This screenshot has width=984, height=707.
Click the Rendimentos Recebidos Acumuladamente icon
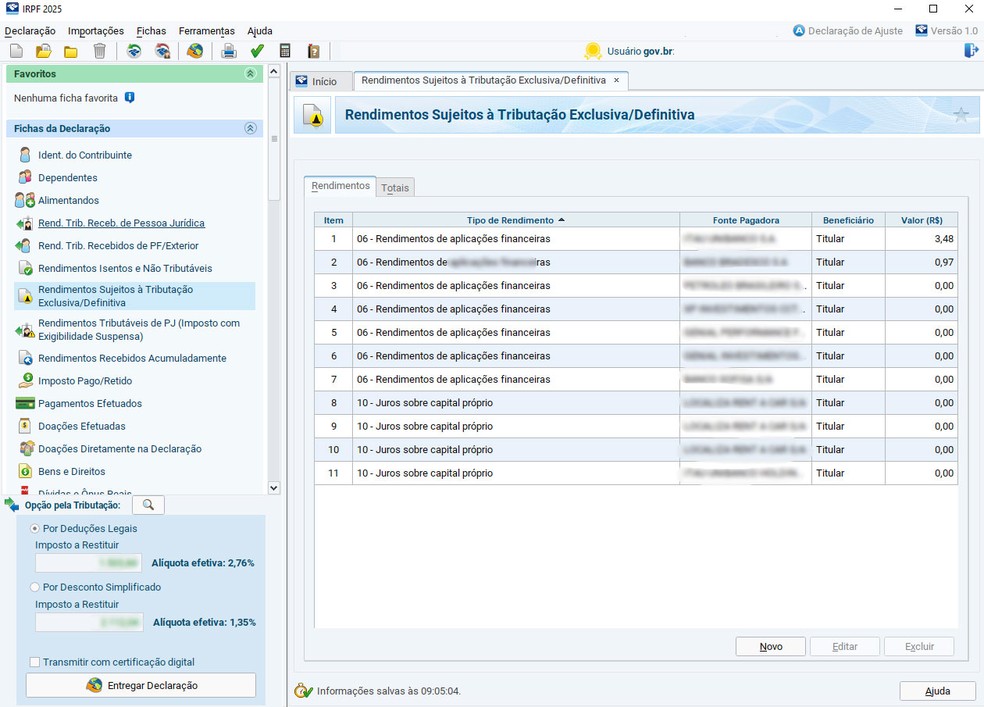(26, 358)
